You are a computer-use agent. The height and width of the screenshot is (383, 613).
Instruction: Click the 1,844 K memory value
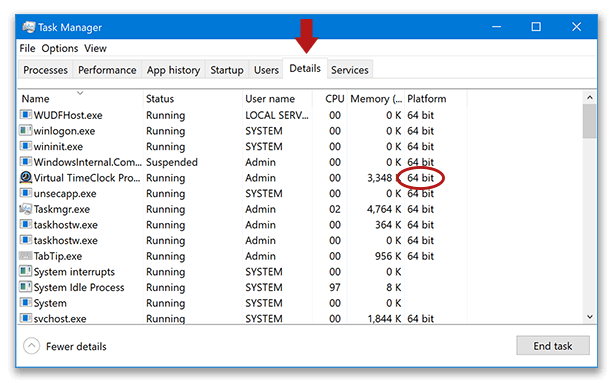[x=384, y=319]
